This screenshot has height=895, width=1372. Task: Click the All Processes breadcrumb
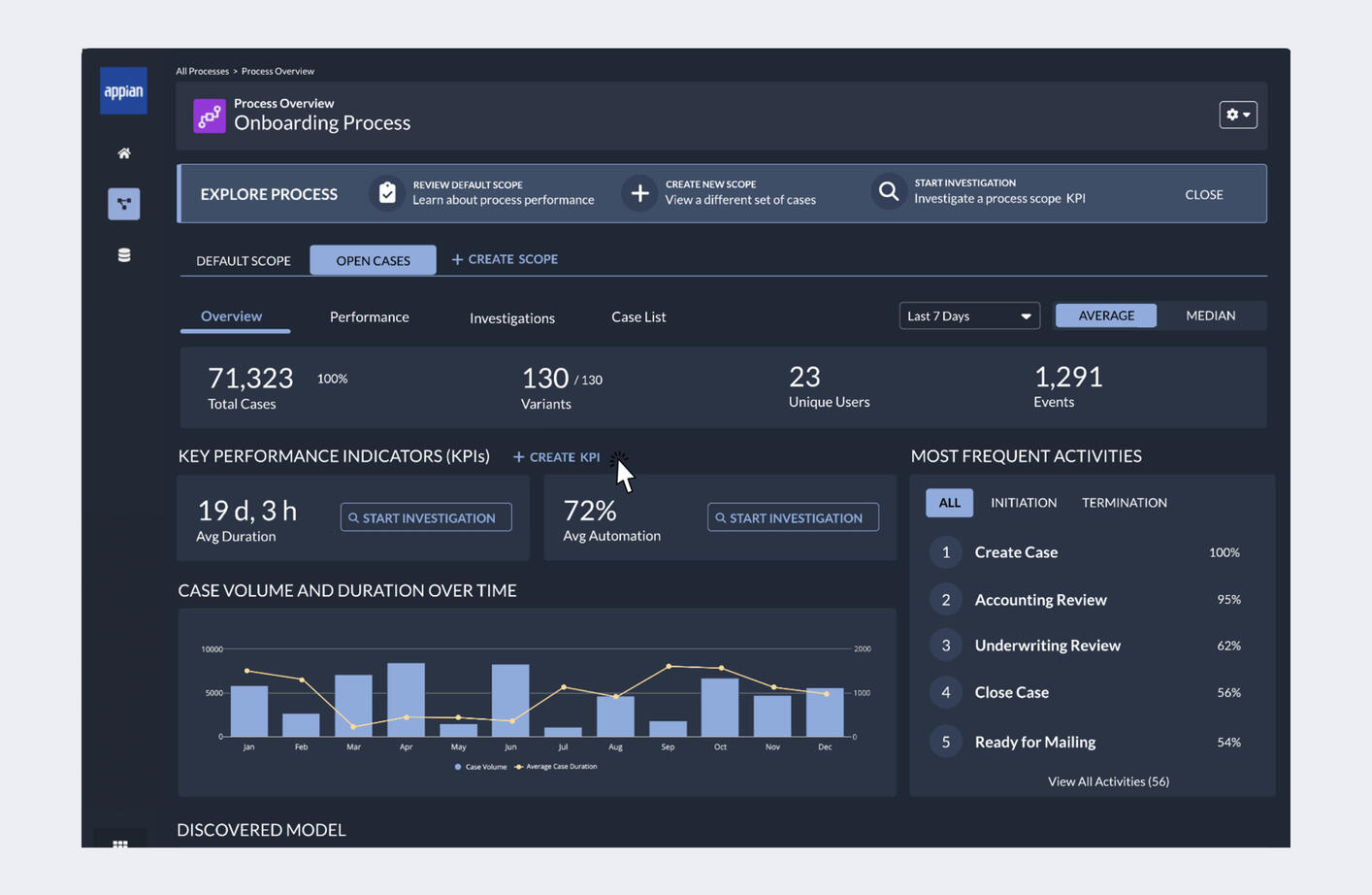pyautogui.click(x=203, y=71)
